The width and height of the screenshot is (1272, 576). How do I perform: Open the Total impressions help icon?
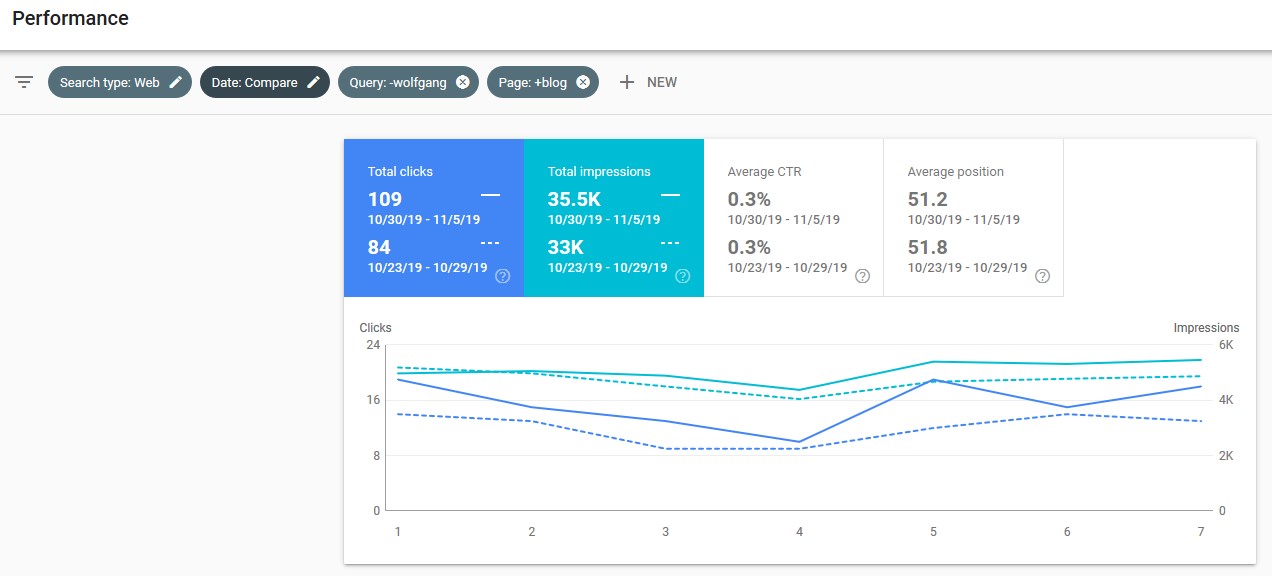click(683, 276)
